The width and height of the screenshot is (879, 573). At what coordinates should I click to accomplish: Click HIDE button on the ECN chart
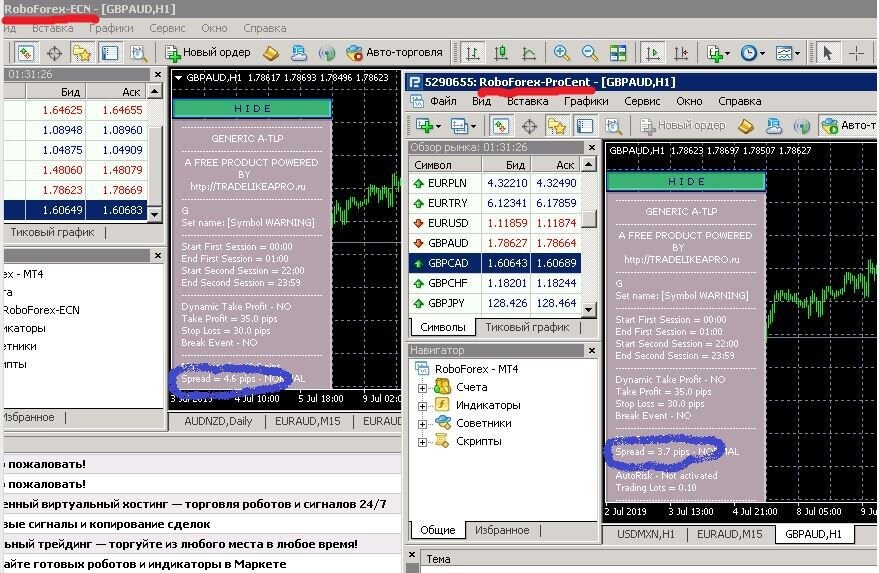pos(252,108)
